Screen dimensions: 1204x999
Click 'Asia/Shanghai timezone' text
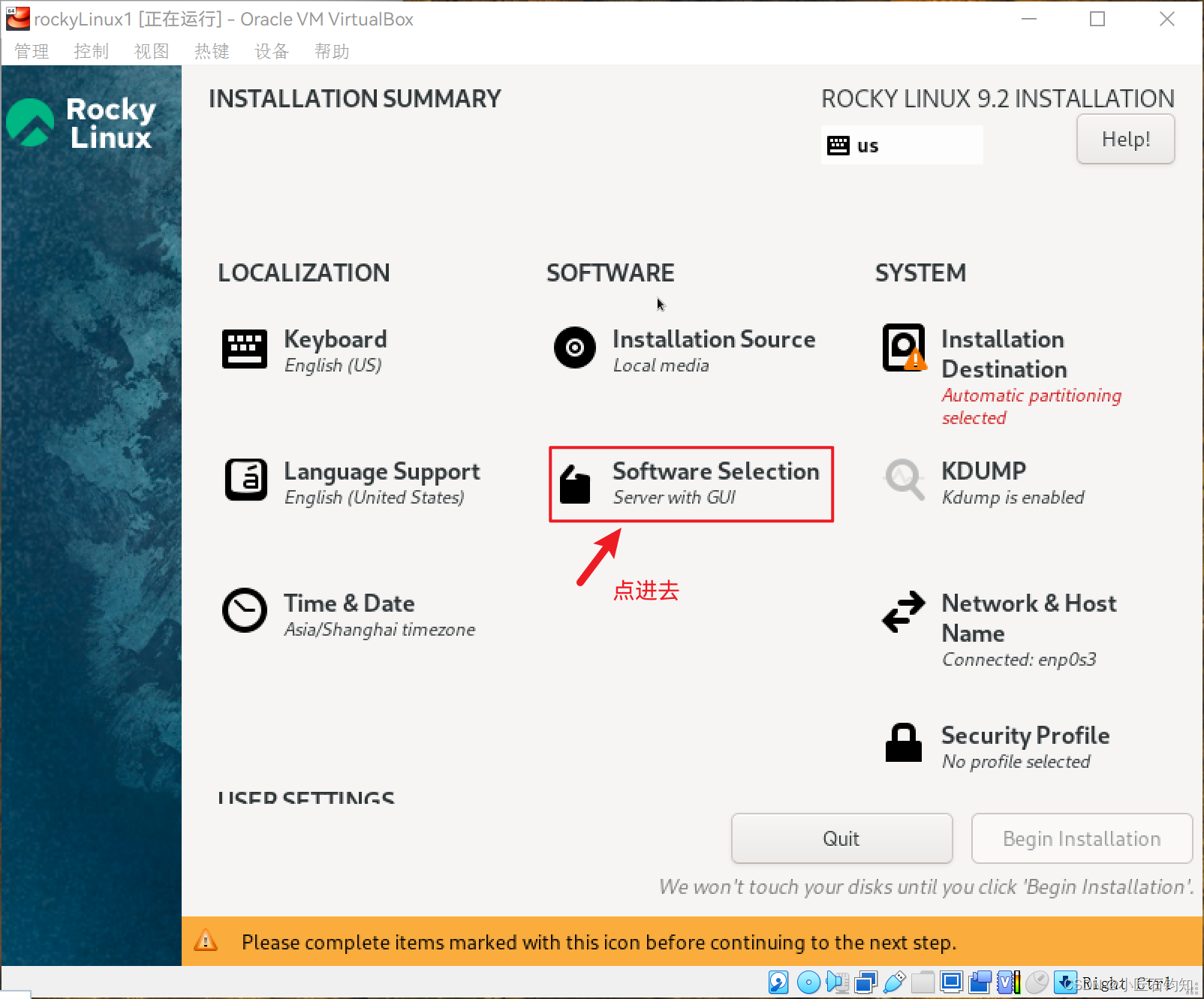coord(380,630)
